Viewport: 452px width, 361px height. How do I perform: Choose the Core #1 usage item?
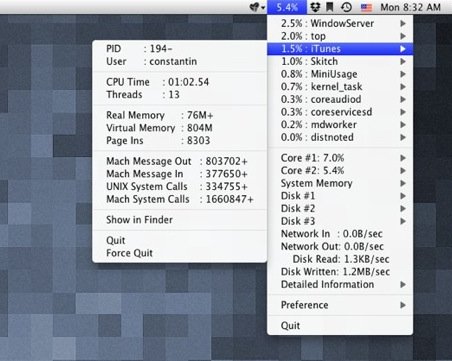pos(340,158)
